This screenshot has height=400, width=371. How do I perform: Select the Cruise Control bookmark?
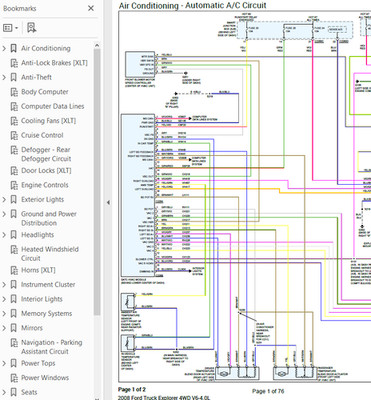click(x=42, y=135)
